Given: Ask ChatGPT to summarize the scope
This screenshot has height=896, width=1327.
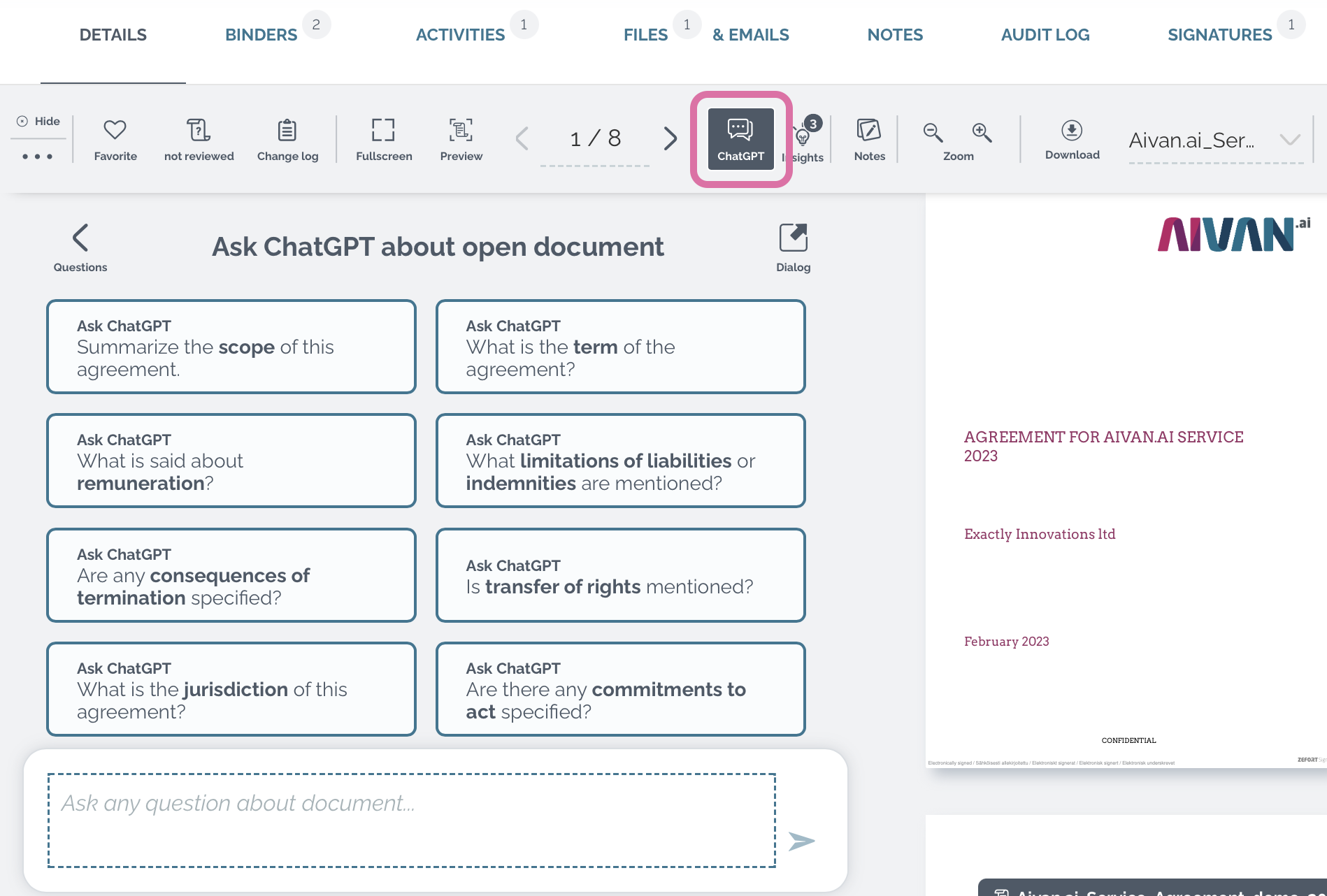Looking at the screenshot, I should (231, 347).
